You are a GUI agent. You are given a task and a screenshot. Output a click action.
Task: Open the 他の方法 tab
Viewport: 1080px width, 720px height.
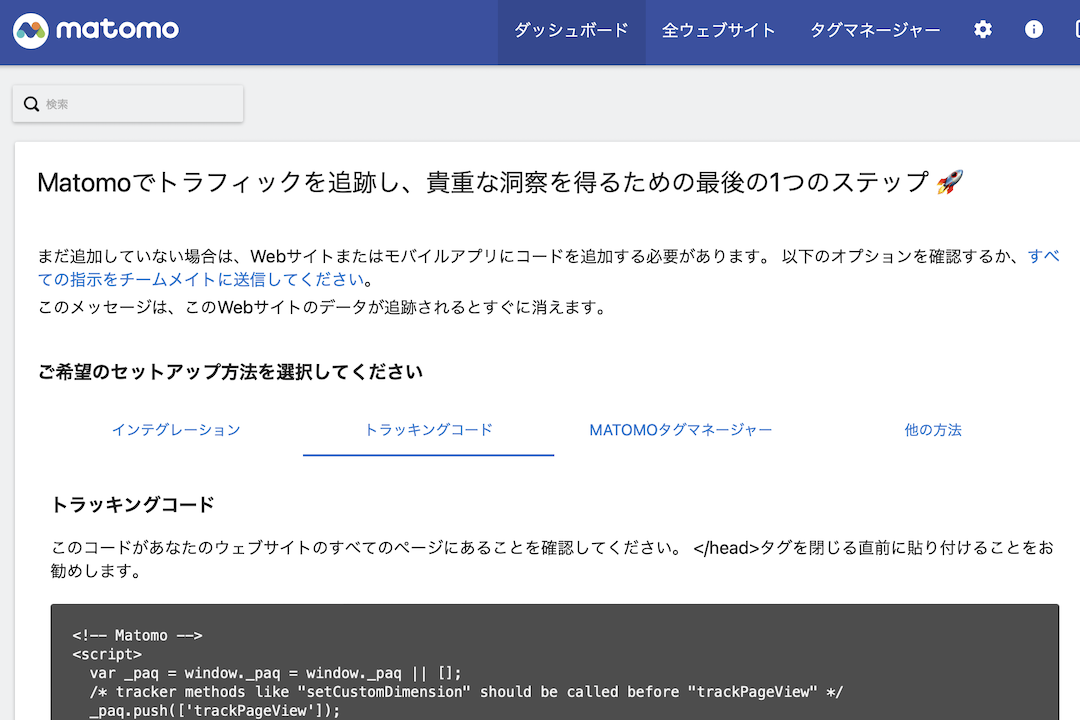933,430
